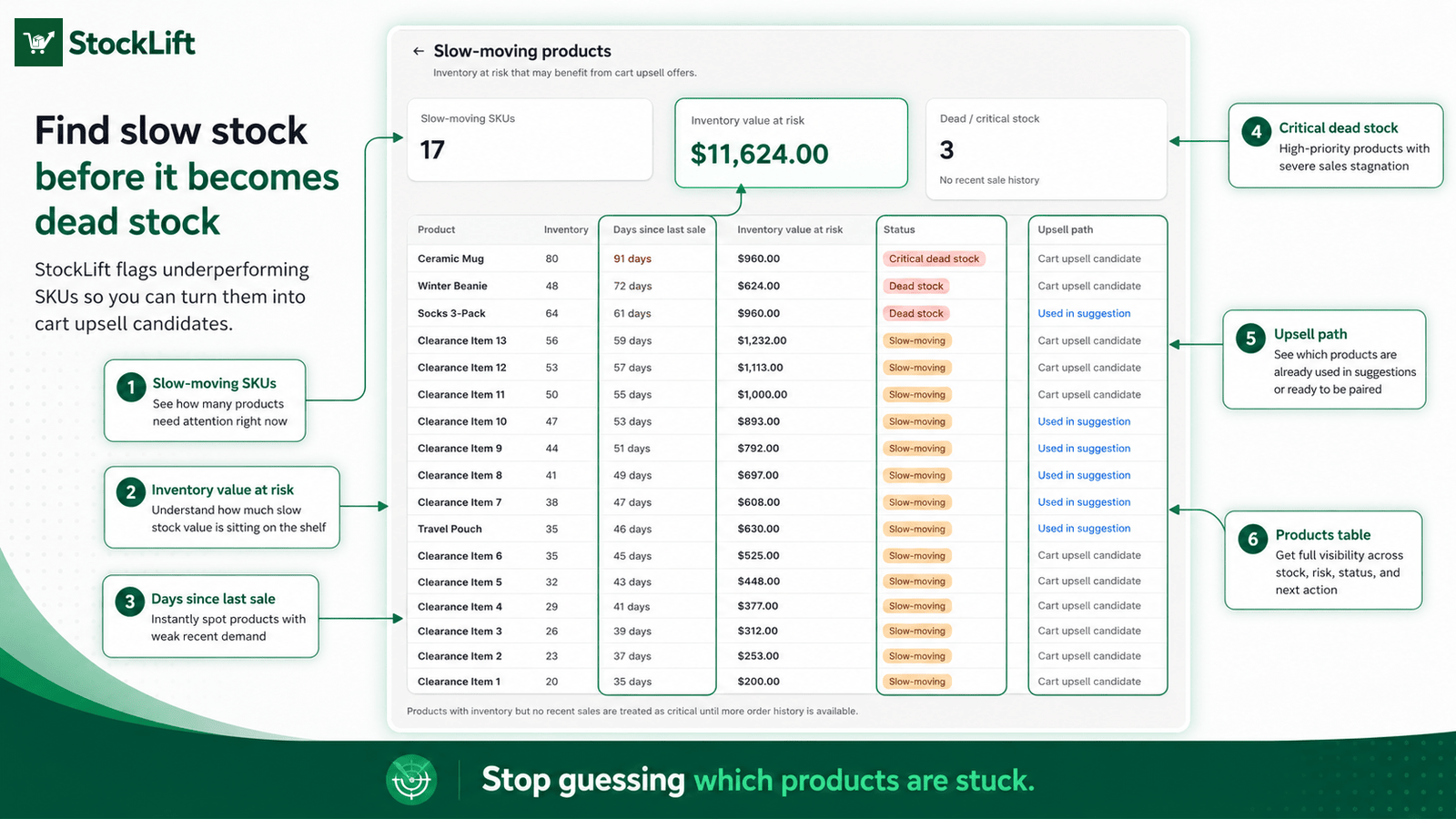The height and width of the screenshot is (819, 1456).
Task: Select the Winter Beanie product name
Action: click(452, 286)
